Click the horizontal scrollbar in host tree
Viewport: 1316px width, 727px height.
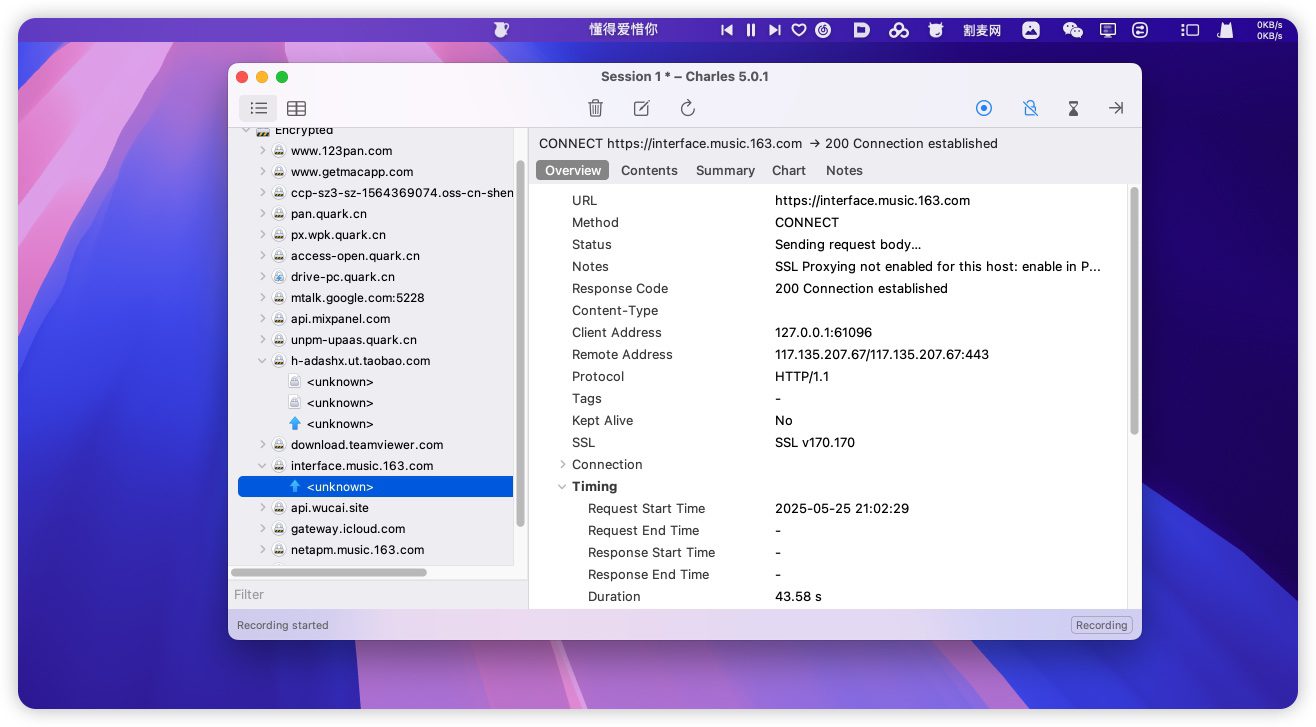[329, 573]
